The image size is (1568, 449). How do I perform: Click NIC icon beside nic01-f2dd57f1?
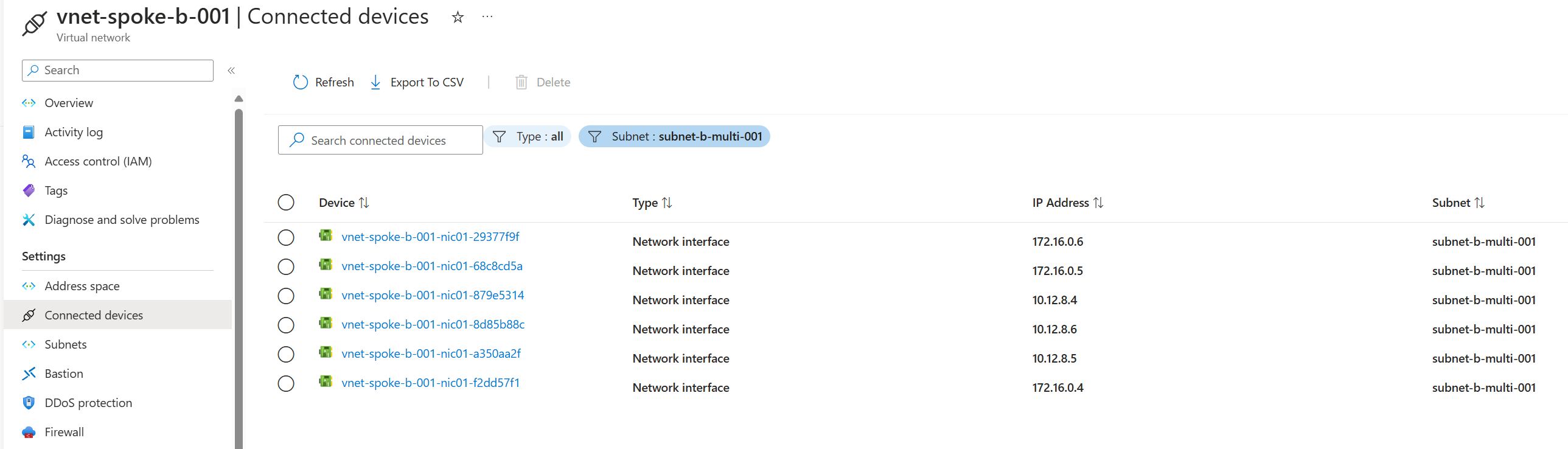(x=326, y=381)
